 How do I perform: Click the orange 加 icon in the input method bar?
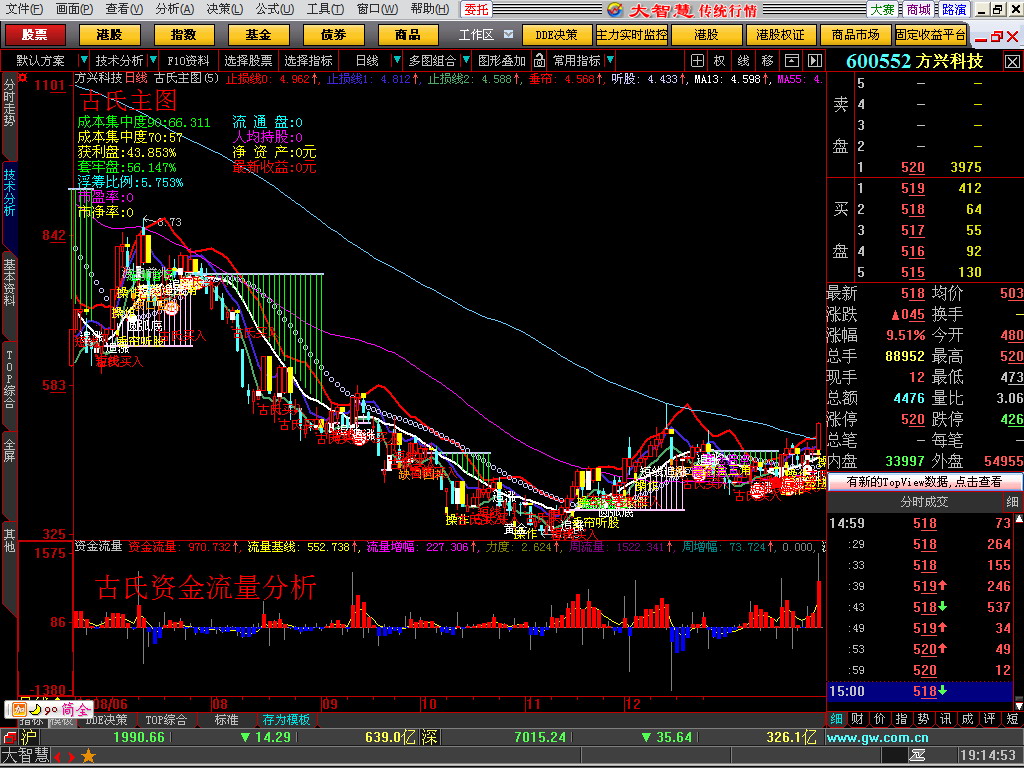(x=19, y=709)
